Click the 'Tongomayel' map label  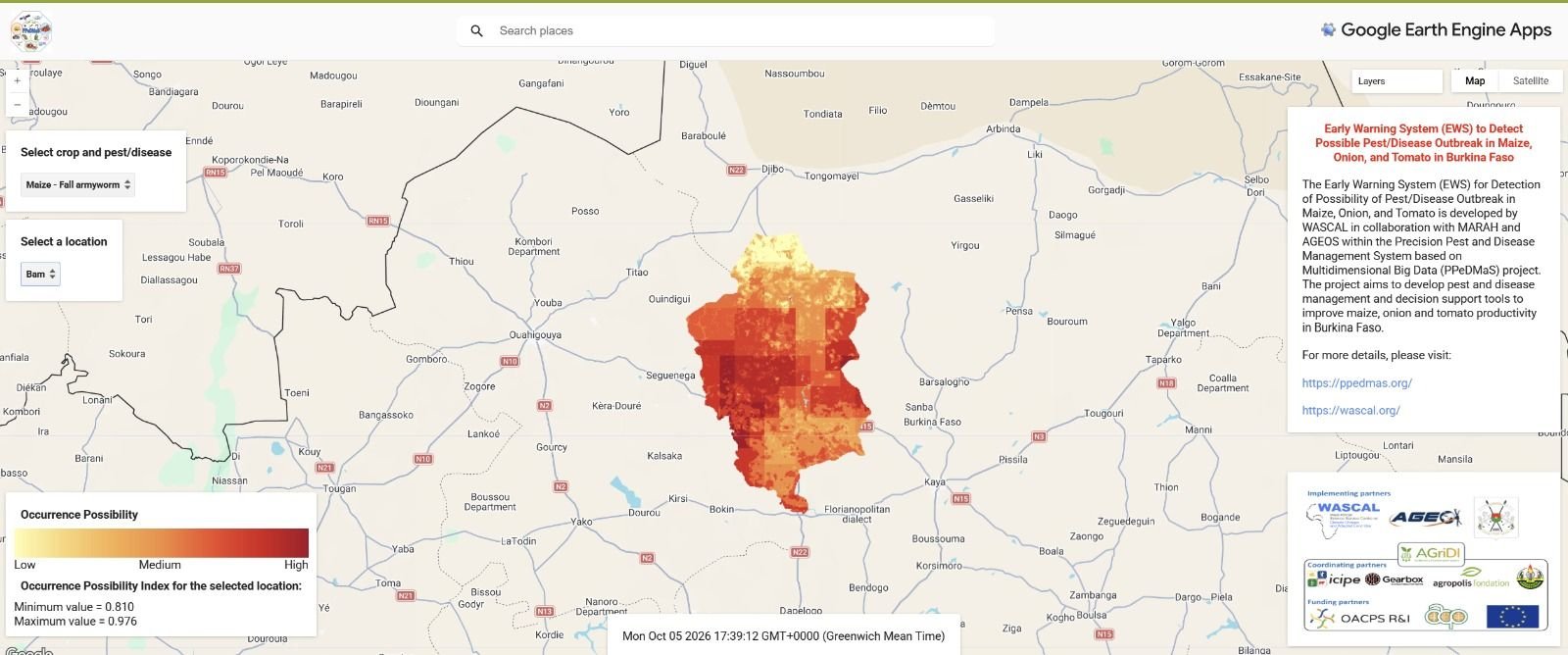(831, 176)
